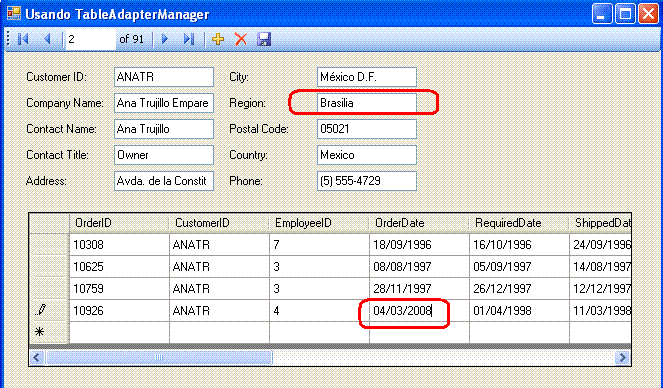Click the application icon in title bar
Viewport: 663px width, 388px height.
click(x=14, y=14)
